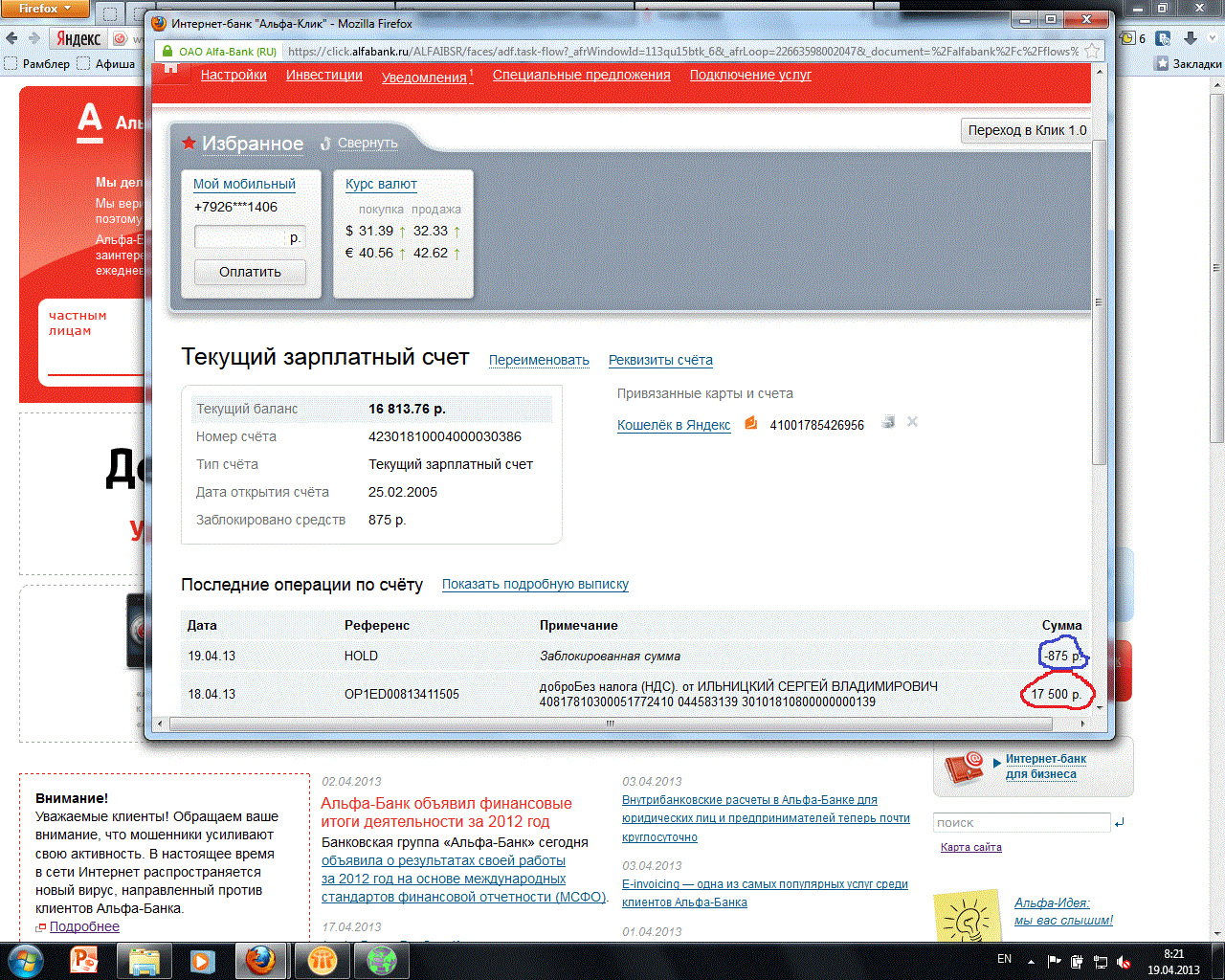Click the mobile payment amount field
Image resolution: width=1225 pixels, height=980 pixels.
250,237
